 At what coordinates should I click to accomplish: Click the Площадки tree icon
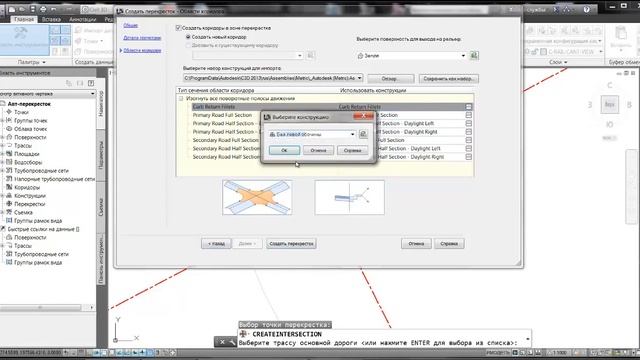click(x=9, y=154)
